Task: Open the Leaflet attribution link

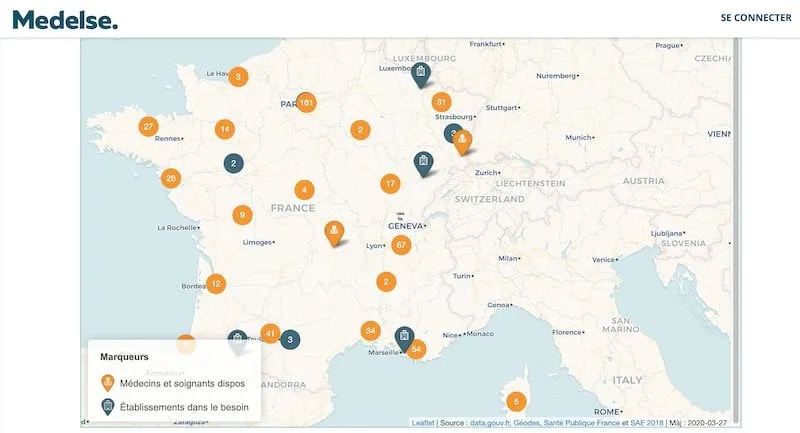Action: pos(424,423)
